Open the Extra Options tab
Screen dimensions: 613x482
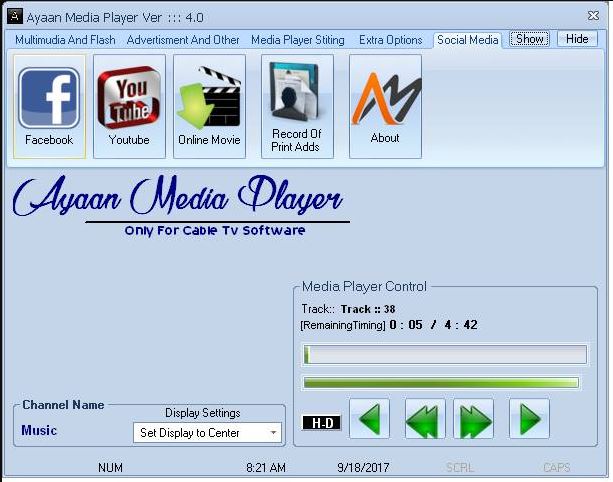(x=391, y=40)
